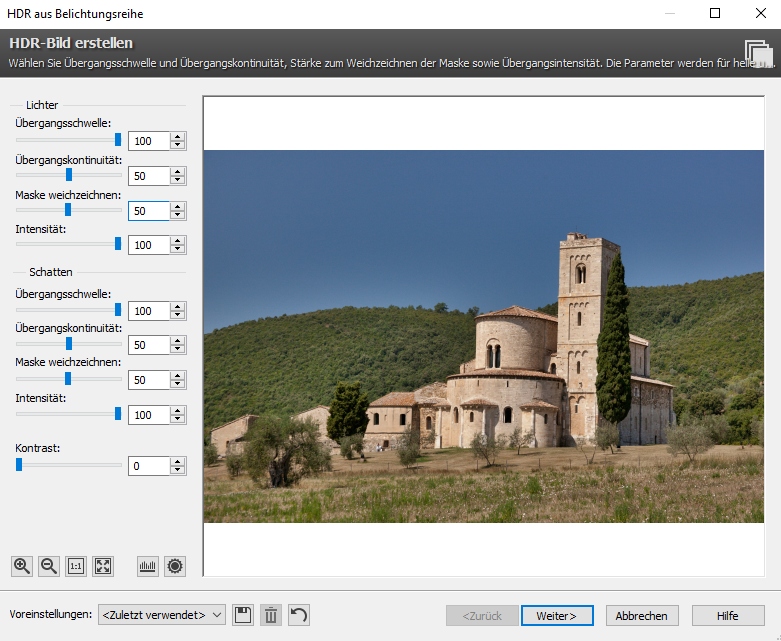Click Schatten Maske weichzeichnen slider
781x641 pixels.
pos(69,379)
